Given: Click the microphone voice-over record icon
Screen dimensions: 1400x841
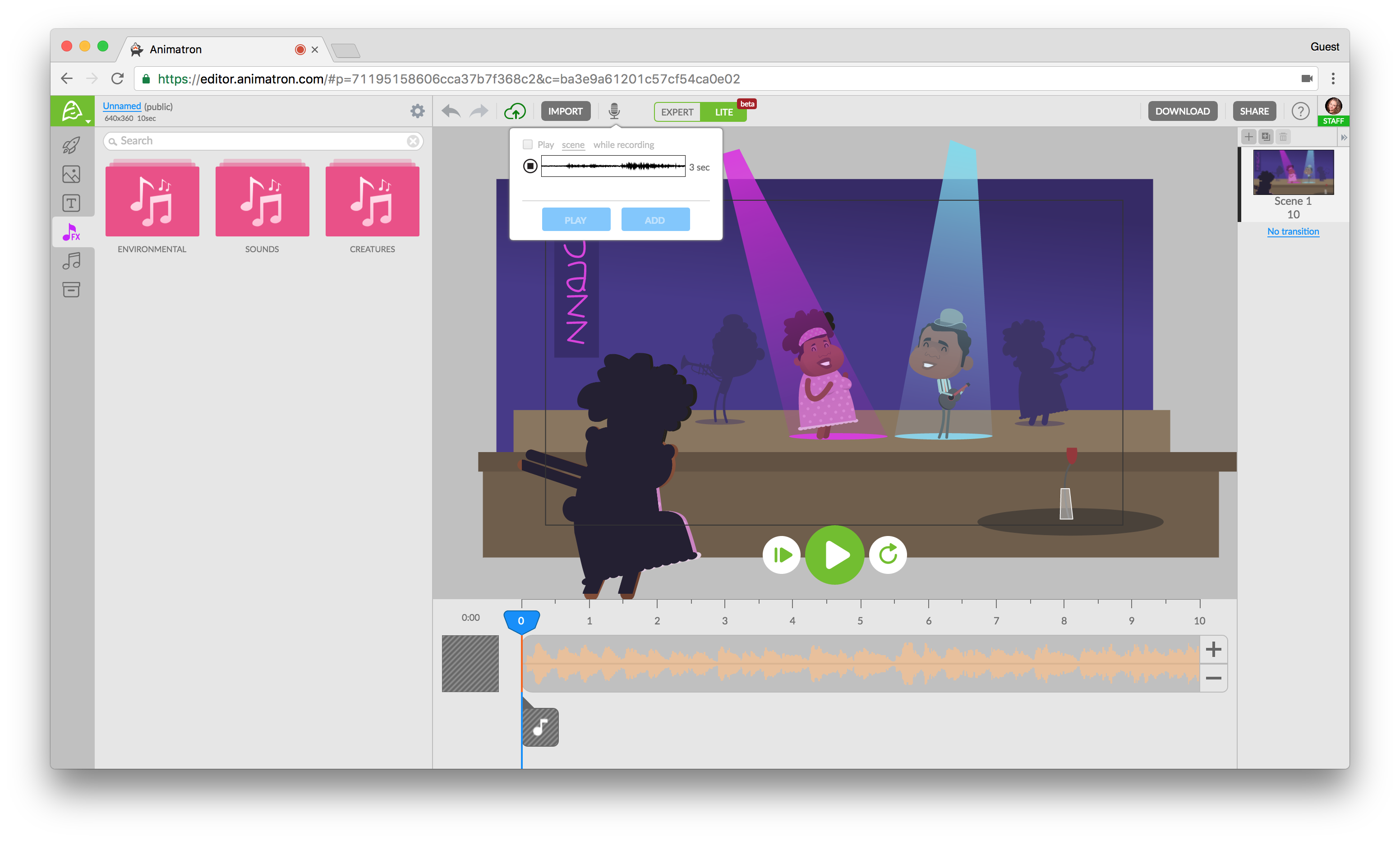Looking at the screenshot, I should [x=614, y=111].
